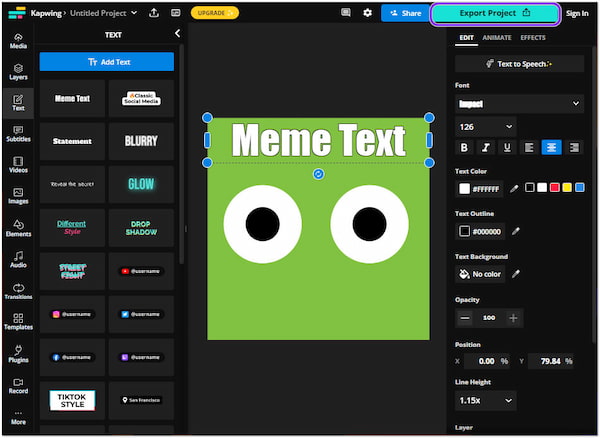Pick text outline color with eyedropper
This screenshot has width=600, height=438.
[x=515, y=231]
